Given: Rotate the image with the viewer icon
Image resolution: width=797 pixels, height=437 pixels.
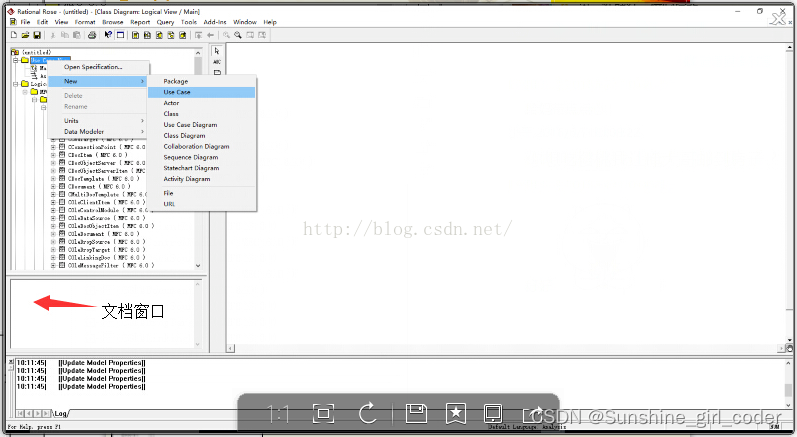Looking at the screenshot, I should (367, 413).
